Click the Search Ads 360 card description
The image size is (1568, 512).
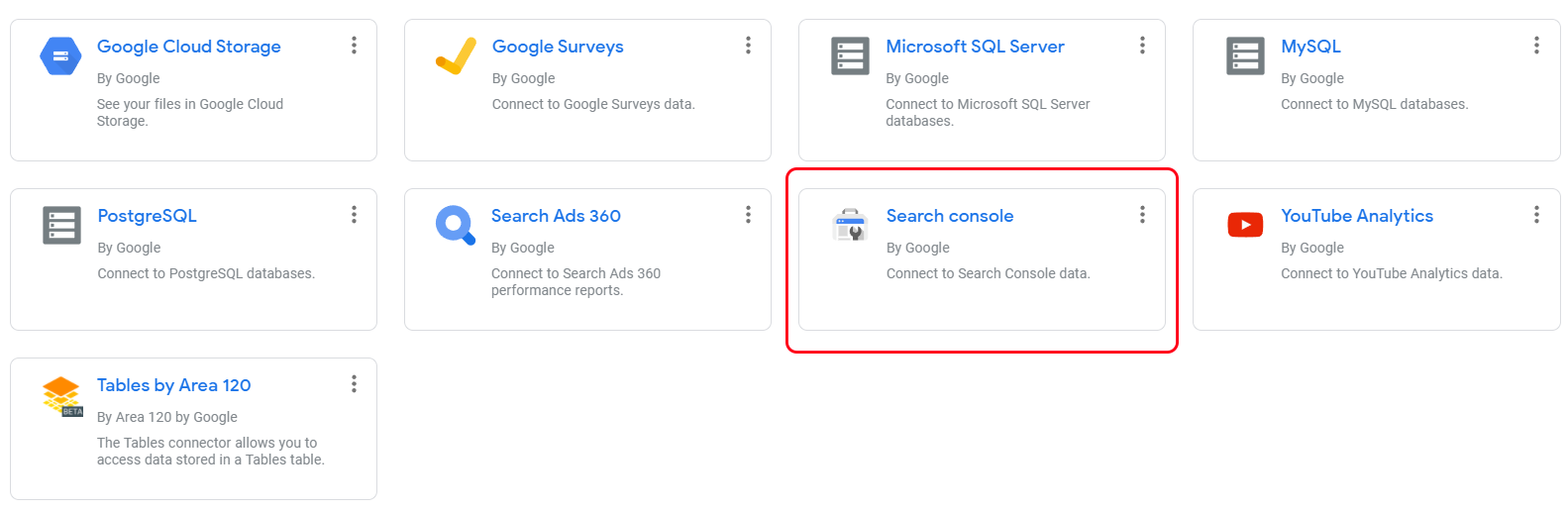click(575, 282)
